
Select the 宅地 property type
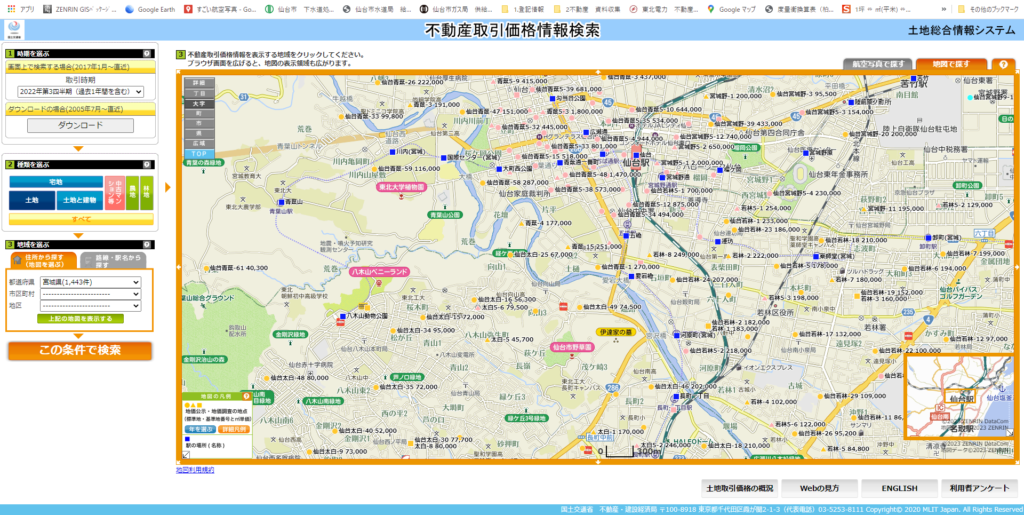click(56, 182)
